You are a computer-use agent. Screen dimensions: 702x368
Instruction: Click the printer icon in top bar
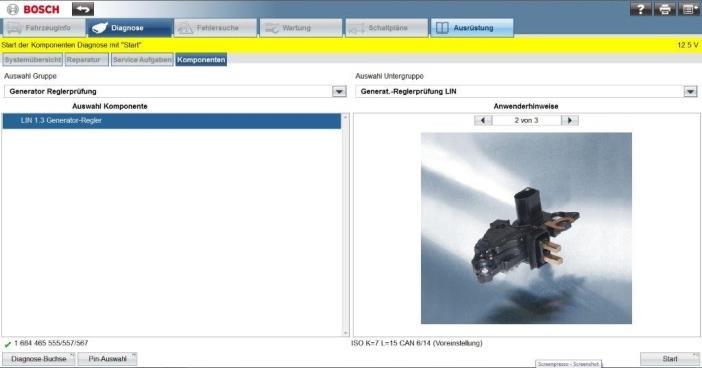tap(665, 9)
